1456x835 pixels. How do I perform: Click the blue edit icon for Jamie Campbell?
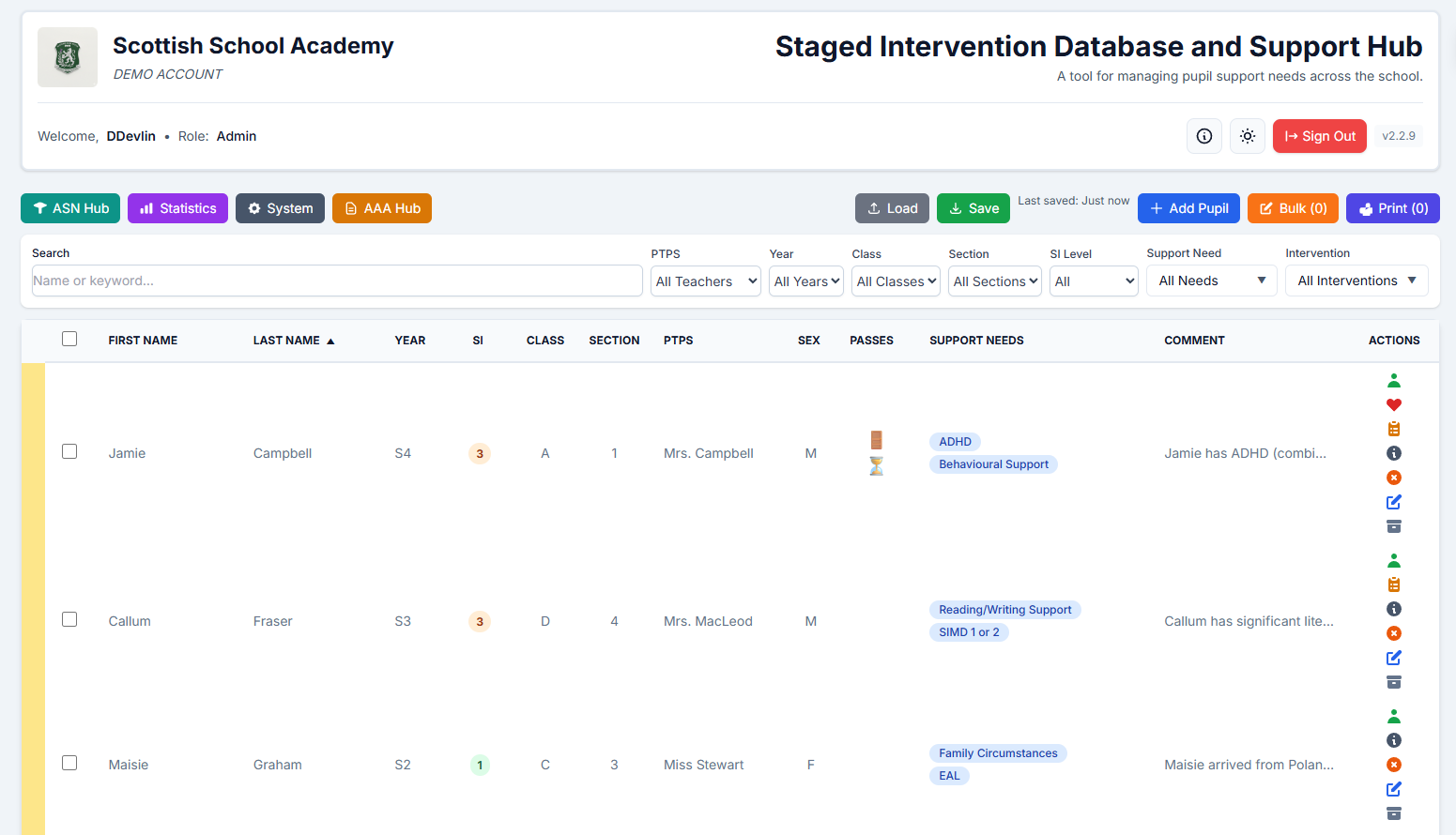(x=1393, y=502)
